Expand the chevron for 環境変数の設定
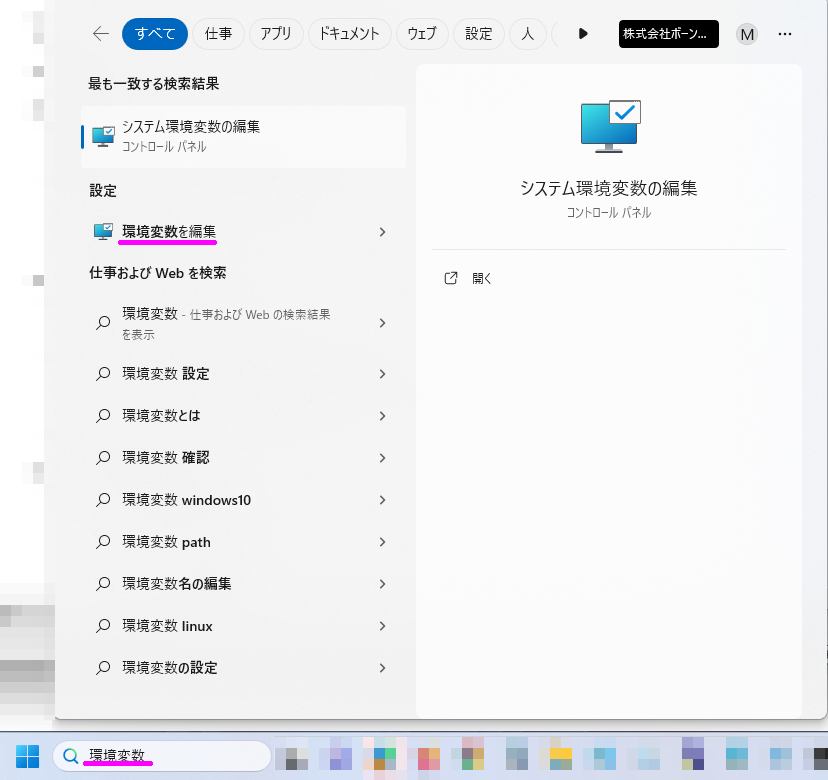The image size is (828, 780). 382,668
